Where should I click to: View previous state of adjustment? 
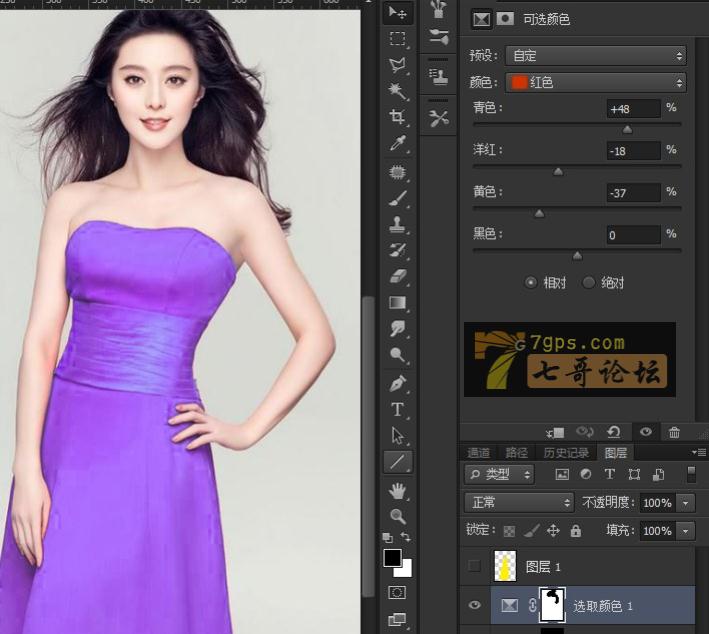coord(584,432)
